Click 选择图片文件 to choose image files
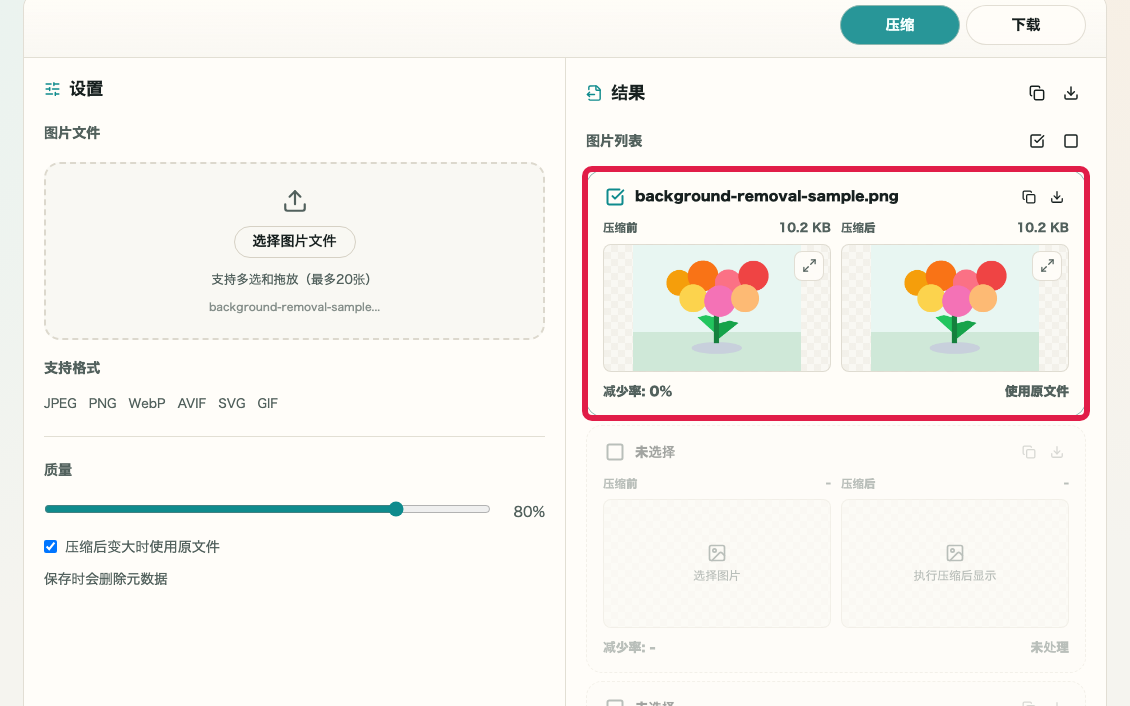The height and width of the screenshot is (706, 1130). (x=295, y=241)
